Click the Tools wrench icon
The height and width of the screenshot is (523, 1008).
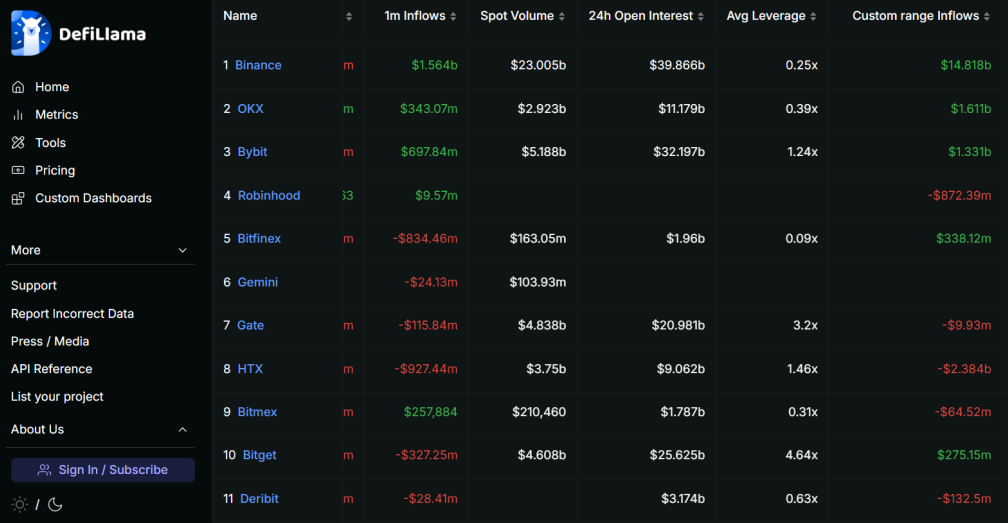coord(18,143)
